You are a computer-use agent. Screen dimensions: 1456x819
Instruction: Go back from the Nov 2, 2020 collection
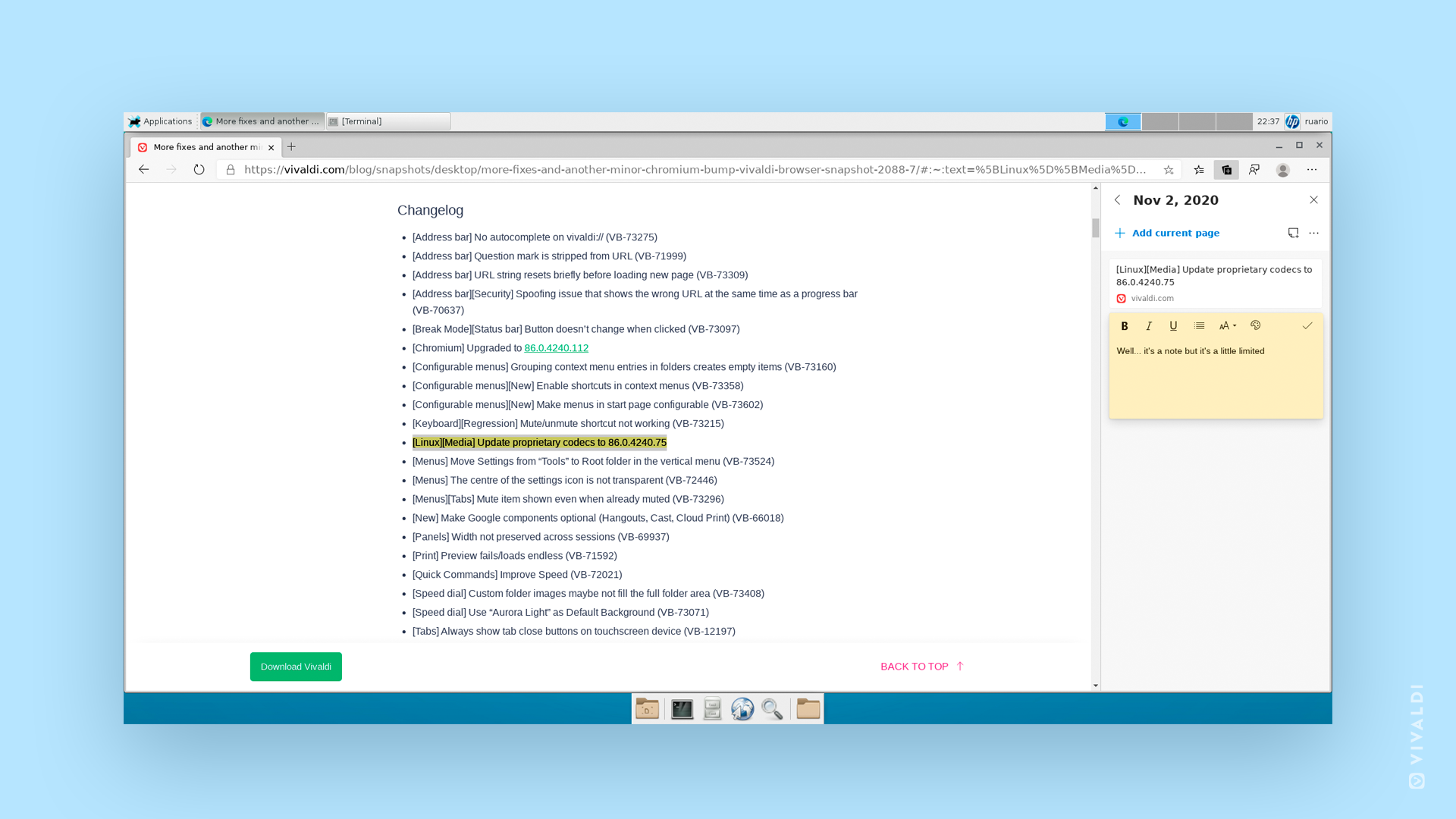1117,200
